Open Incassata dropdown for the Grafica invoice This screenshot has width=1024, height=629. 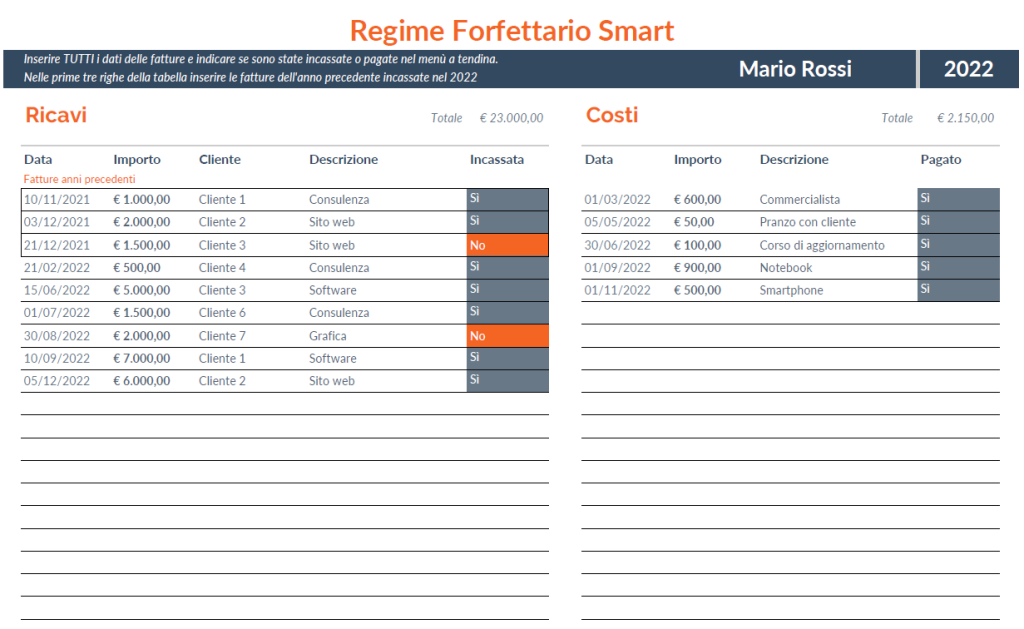coord(507,336)
